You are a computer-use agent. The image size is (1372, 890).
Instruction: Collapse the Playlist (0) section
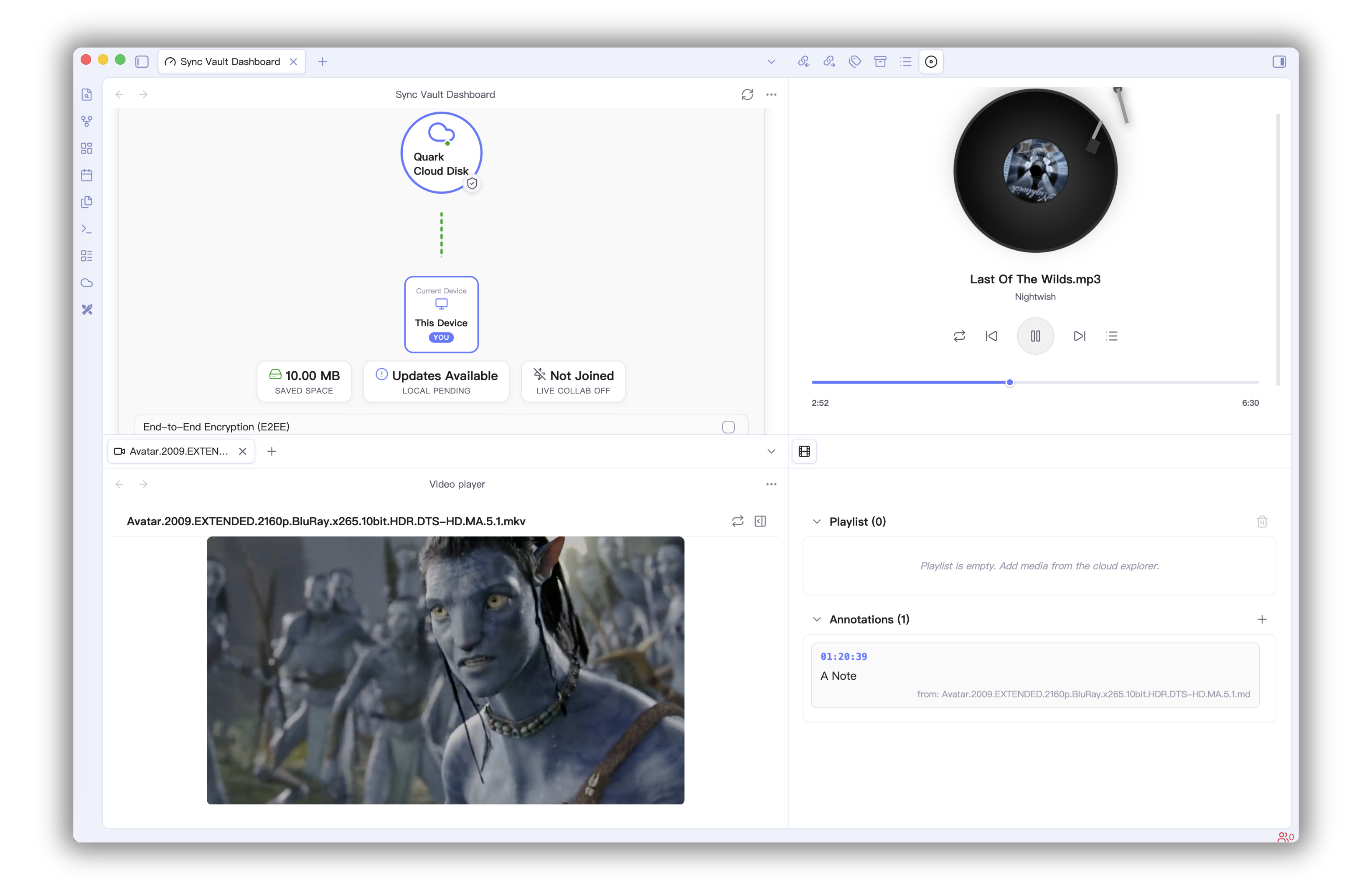(x=817, y=521)
